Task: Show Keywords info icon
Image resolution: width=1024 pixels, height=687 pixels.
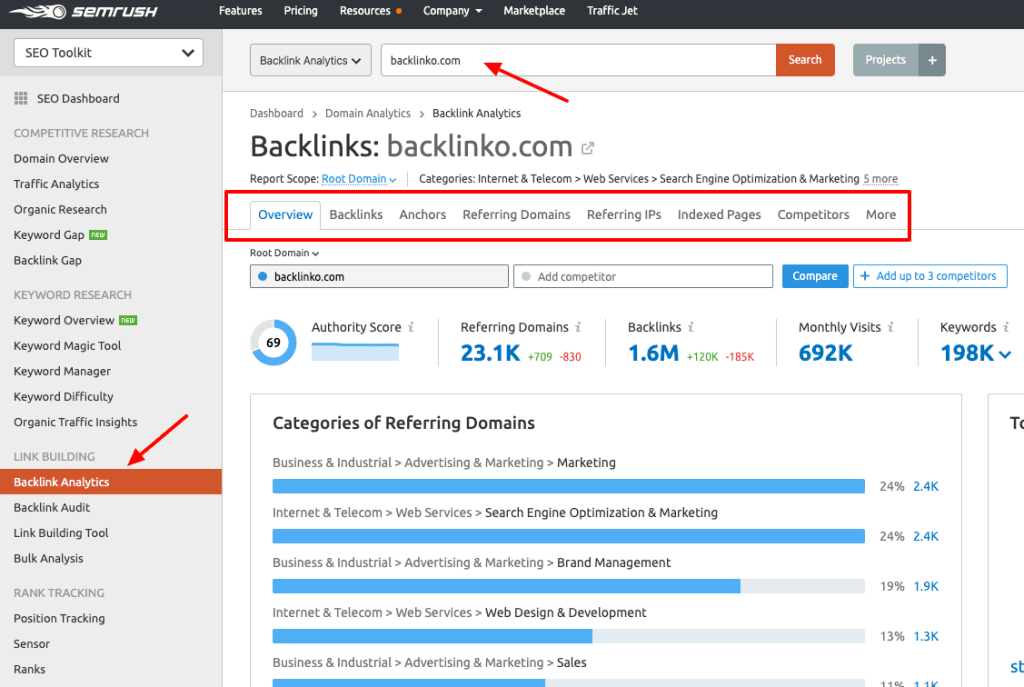Action: click(1006, 327)
